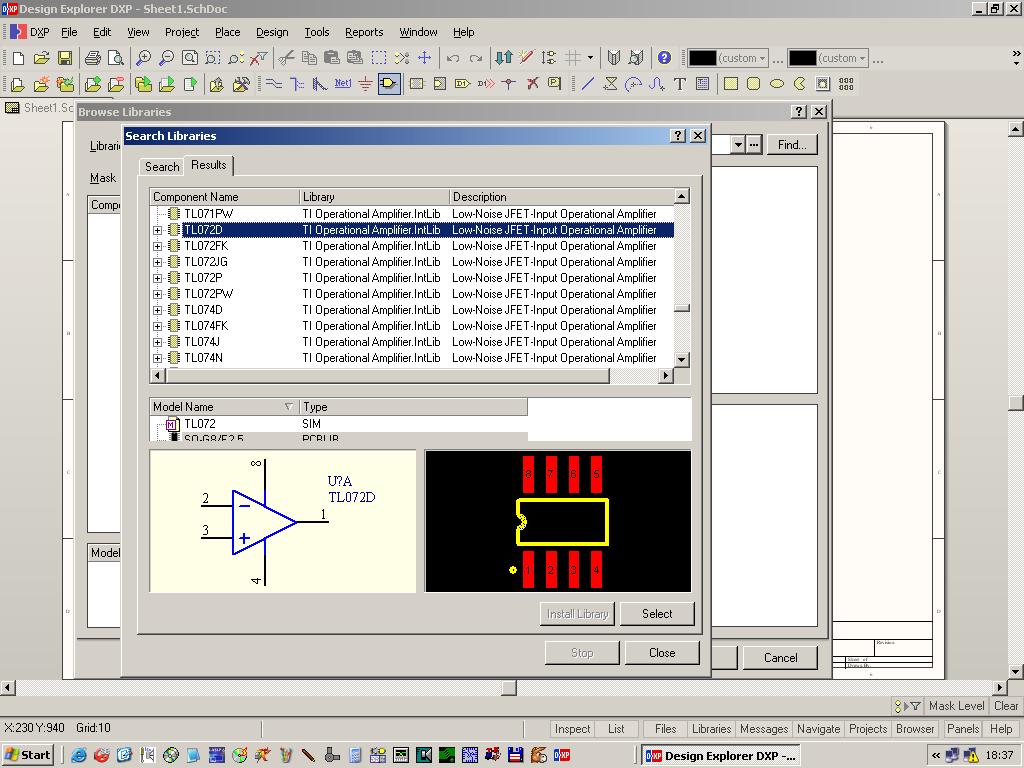Expand the TL072D component row
Screen dimensions: 1024x768
click(157, 231)
